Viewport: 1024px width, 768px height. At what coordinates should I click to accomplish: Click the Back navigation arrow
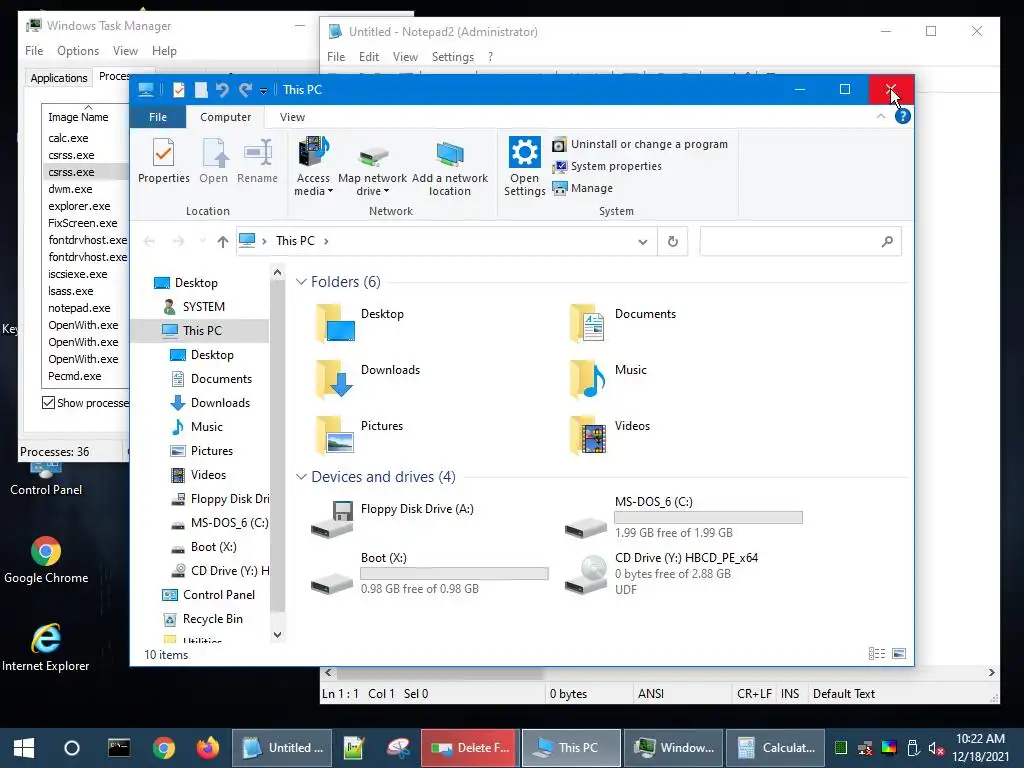(150, 242)
